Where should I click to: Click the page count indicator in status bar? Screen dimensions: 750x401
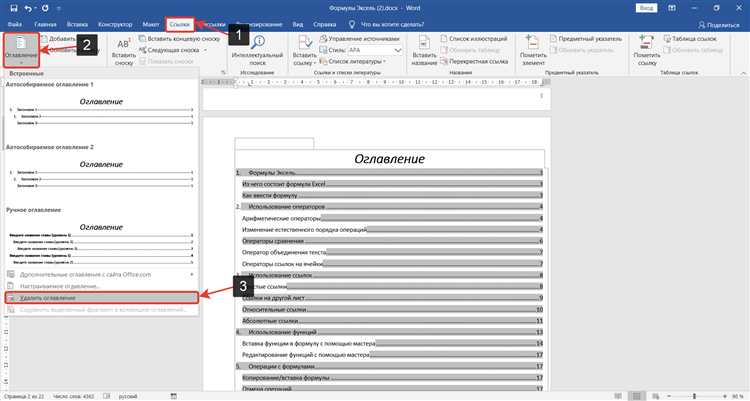click(x=24, y=396)
